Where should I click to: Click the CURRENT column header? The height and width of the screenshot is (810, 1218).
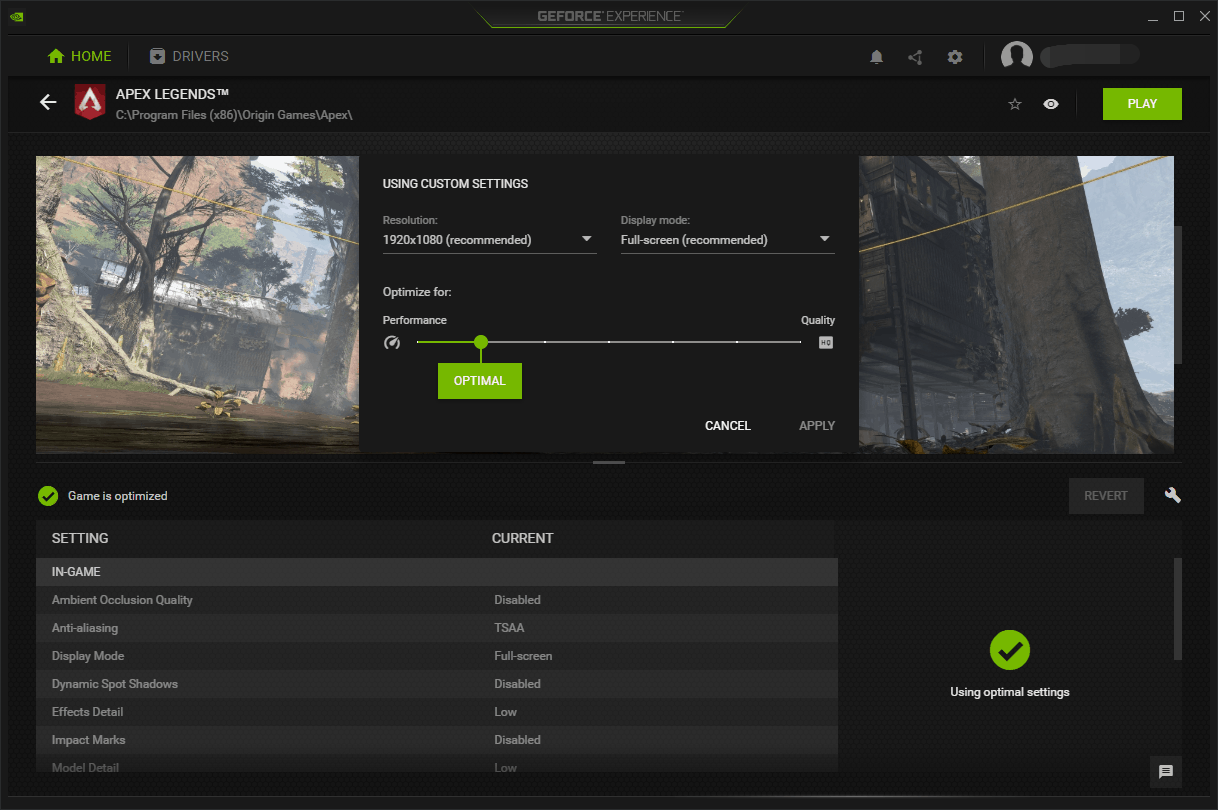(x=522, y=538)
